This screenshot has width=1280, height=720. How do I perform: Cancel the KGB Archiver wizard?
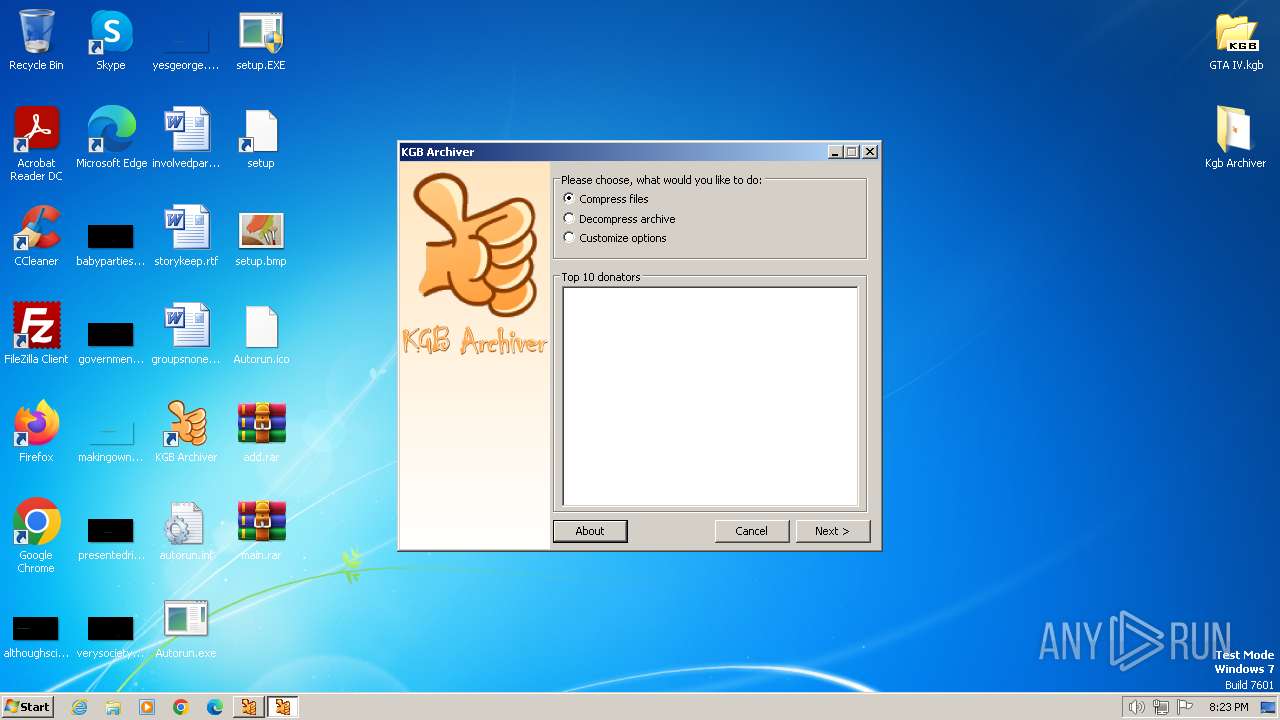(752, 531)
